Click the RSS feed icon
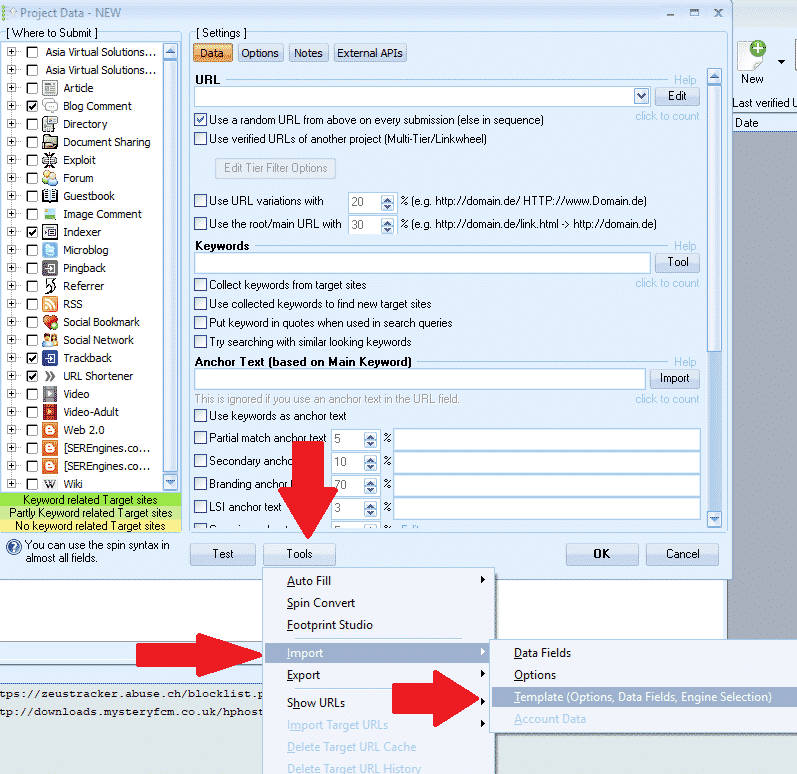This screenshot has height=774, width=797. click(x=50, y=304)
